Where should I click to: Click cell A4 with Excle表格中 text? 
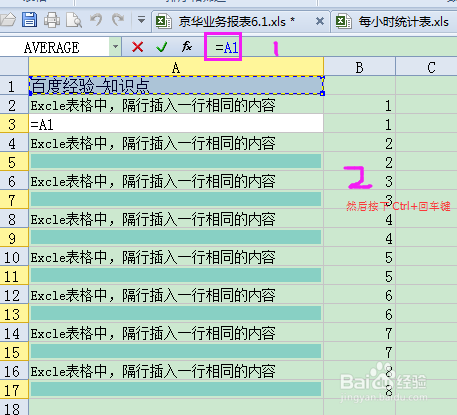point(176,143)
